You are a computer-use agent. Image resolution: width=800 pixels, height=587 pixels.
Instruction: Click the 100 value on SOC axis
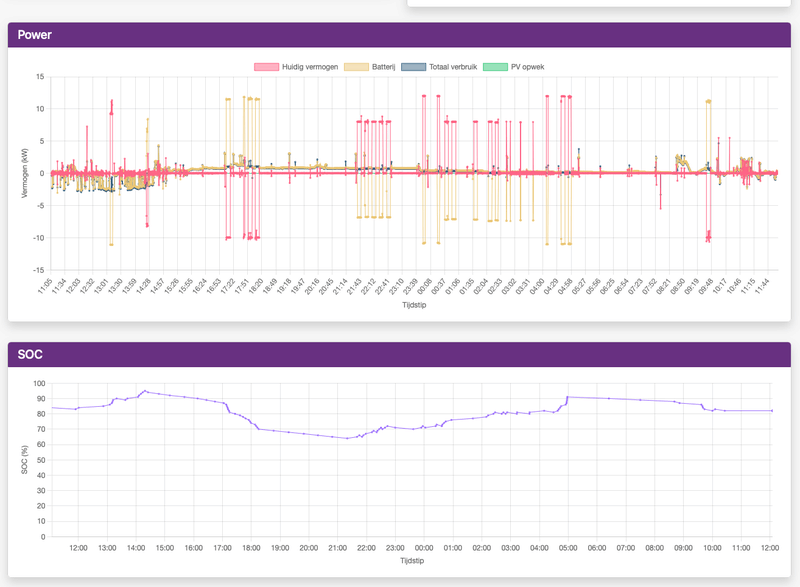point(39,383)
